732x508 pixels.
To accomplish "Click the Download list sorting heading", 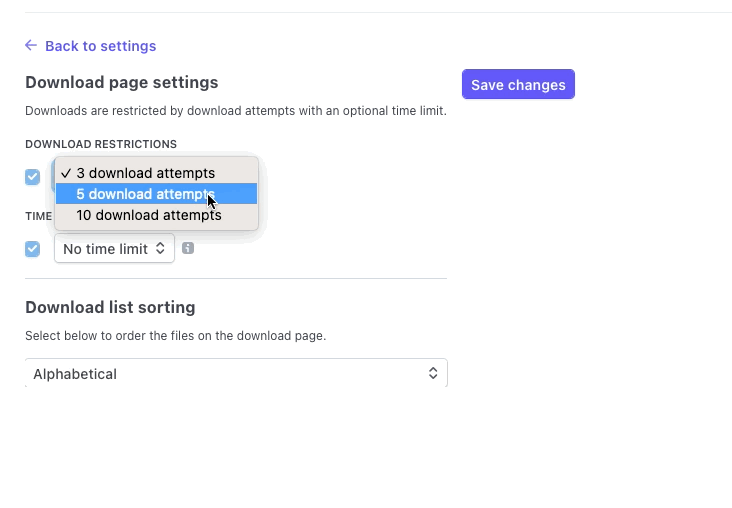I will (x=110, y=307).
